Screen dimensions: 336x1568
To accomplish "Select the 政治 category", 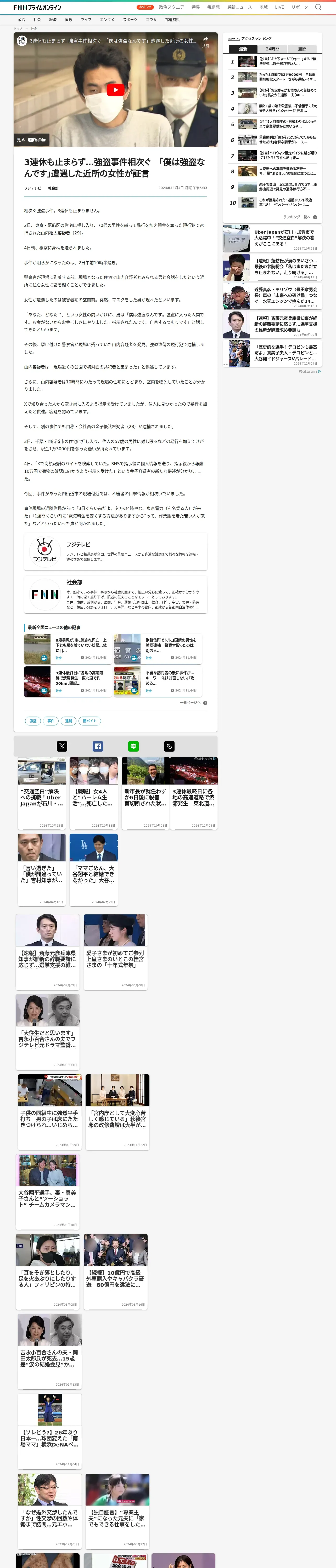I will 21,20.
